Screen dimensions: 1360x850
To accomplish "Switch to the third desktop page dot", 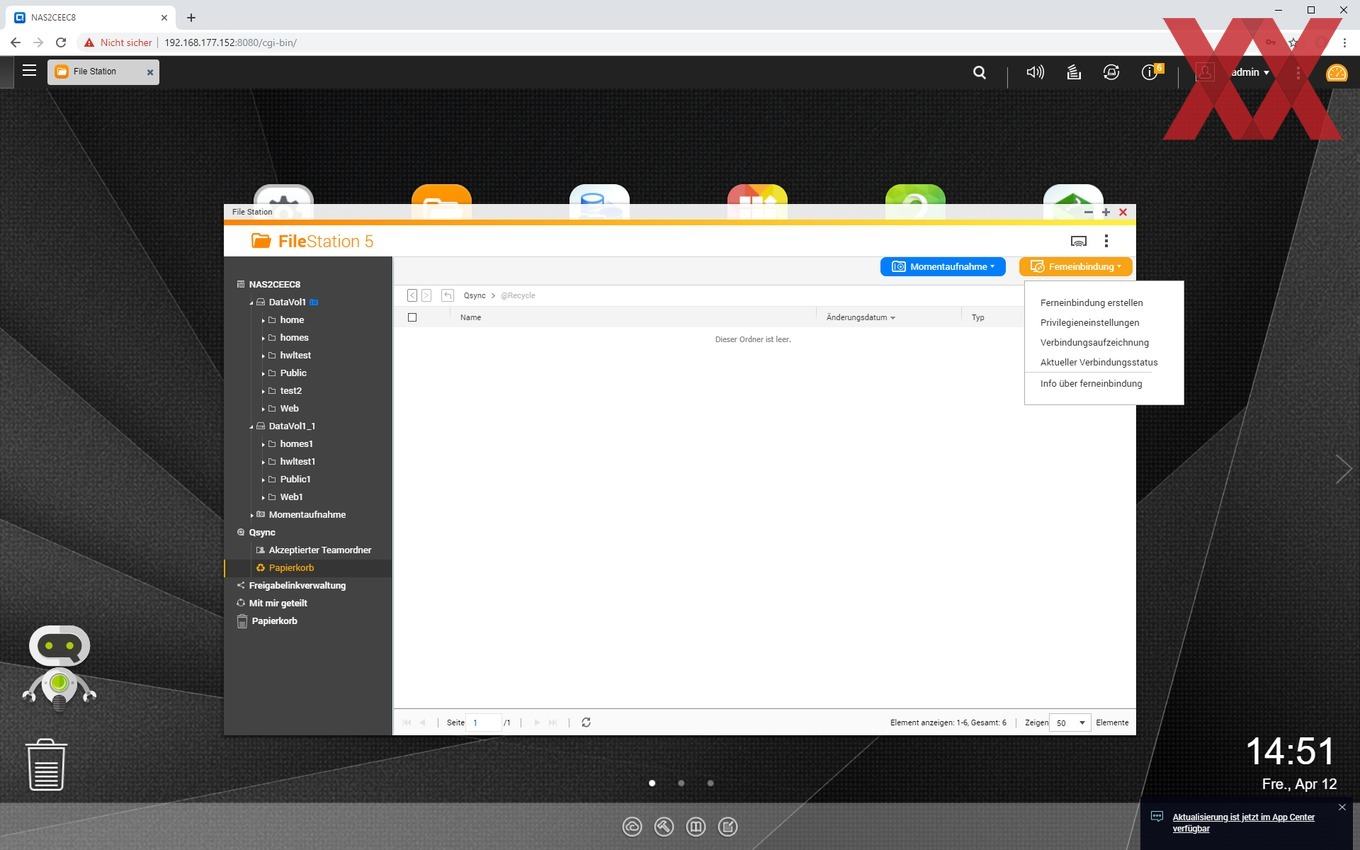I will coord(710,783).
